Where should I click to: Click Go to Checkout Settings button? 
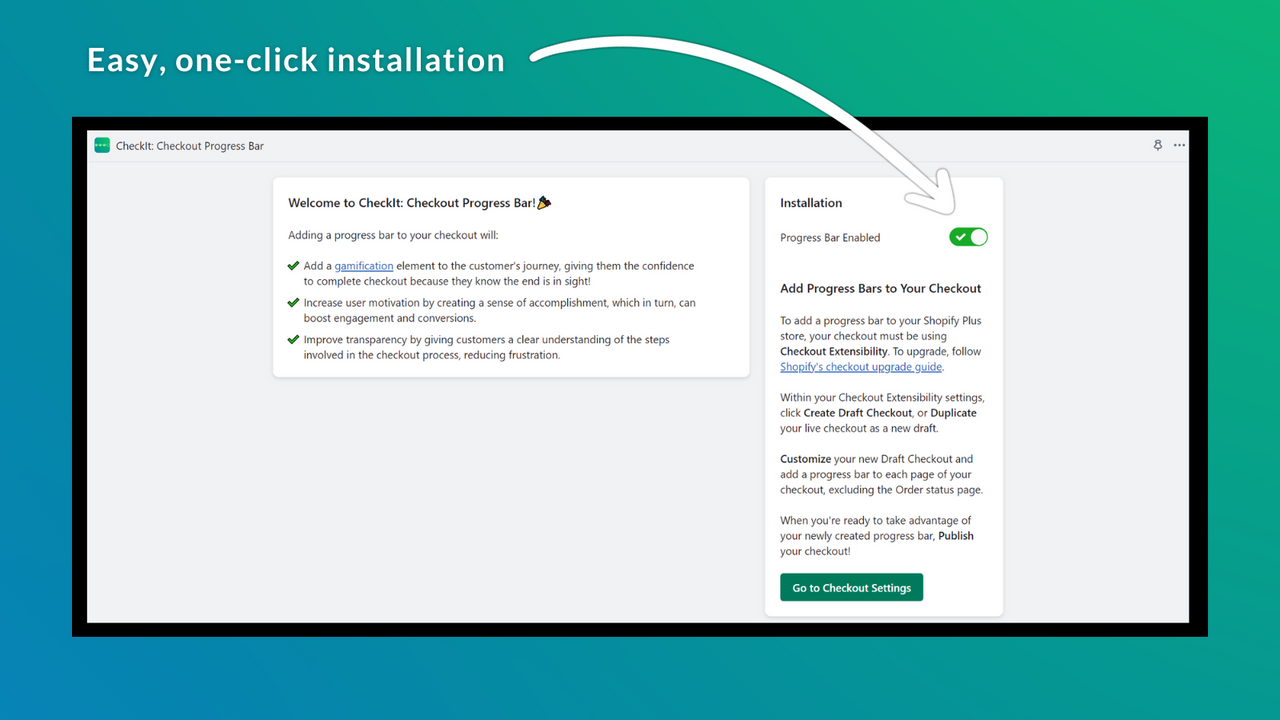(x=852, y=588)
